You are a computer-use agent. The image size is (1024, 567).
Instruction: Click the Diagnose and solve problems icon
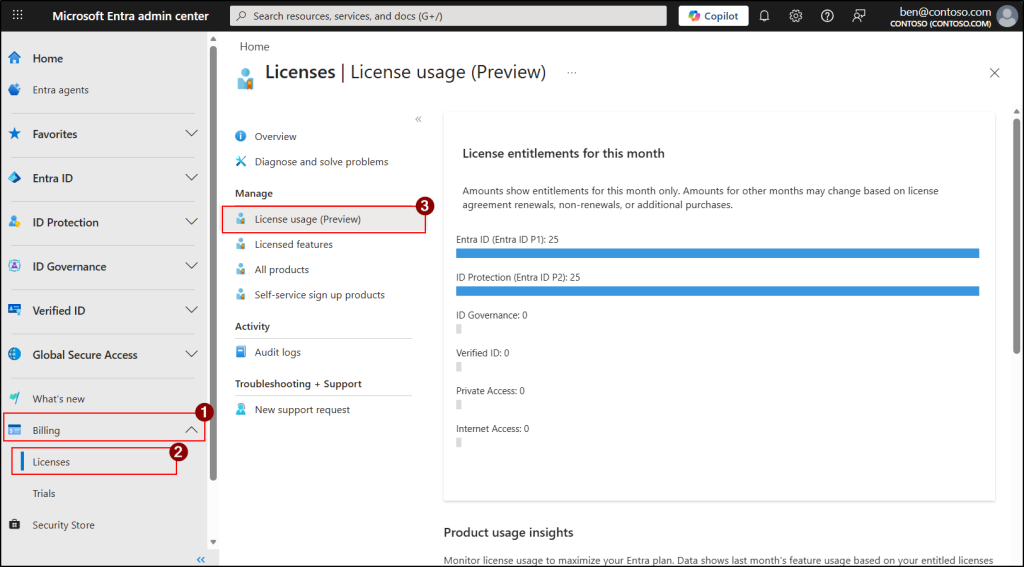tap(241, 162)
